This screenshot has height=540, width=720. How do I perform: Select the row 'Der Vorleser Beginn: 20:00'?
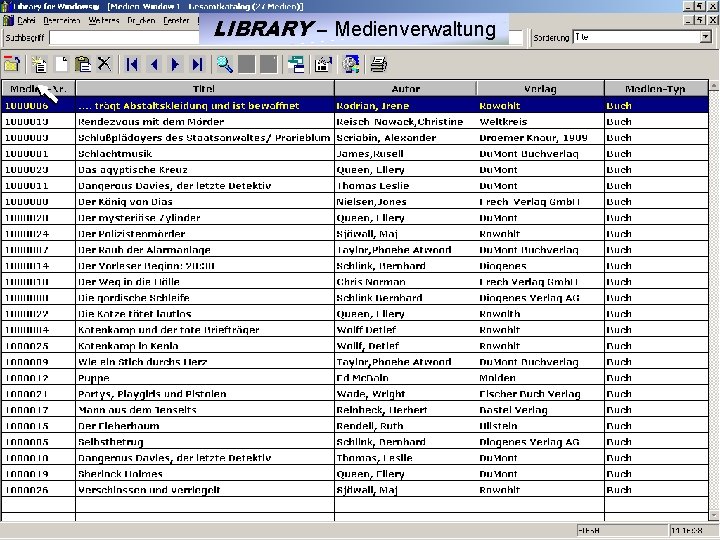tap(354, 266)
